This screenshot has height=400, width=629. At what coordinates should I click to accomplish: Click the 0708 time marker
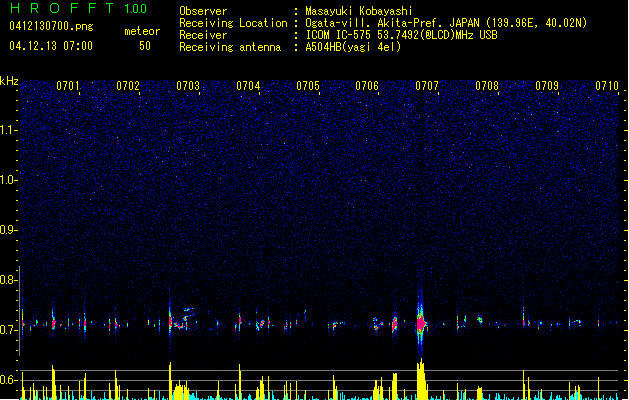[x=487, y=86]
